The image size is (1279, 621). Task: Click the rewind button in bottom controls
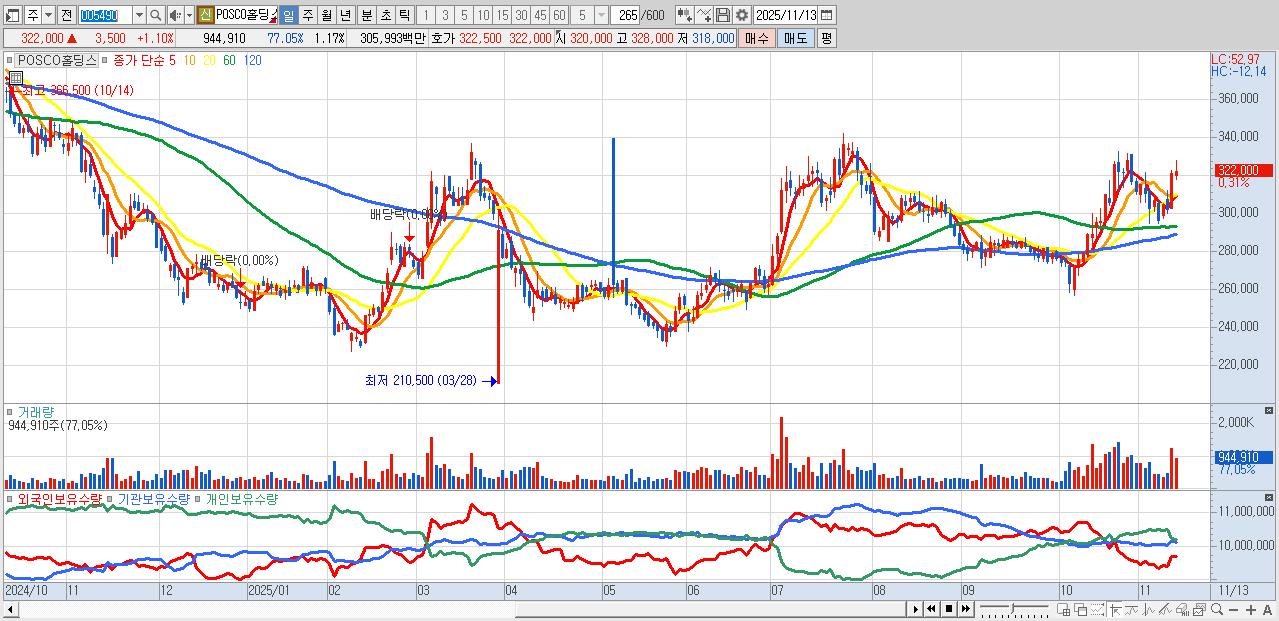pos(932,609)
